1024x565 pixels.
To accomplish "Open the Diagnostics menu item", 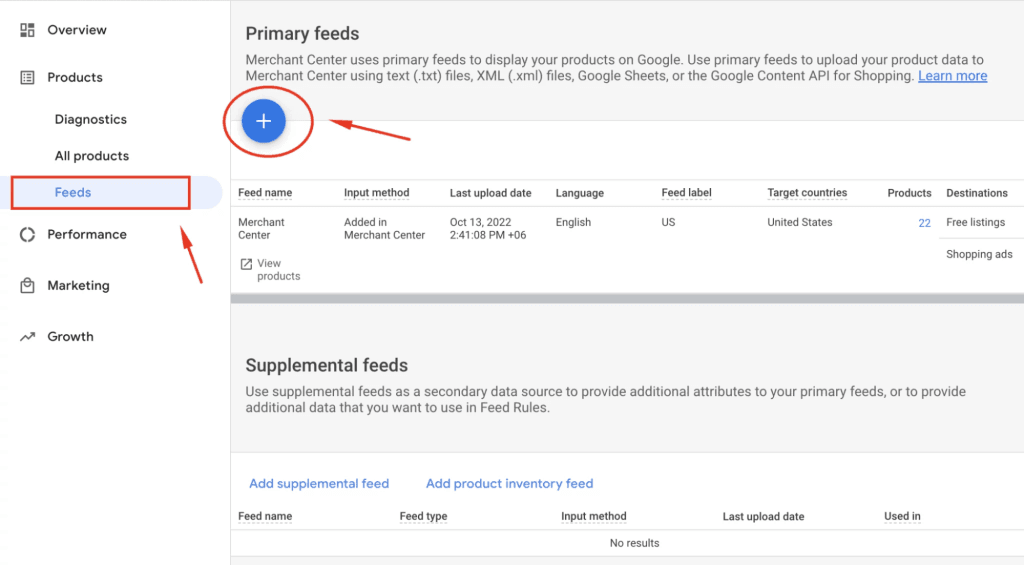I will (91, 119).
